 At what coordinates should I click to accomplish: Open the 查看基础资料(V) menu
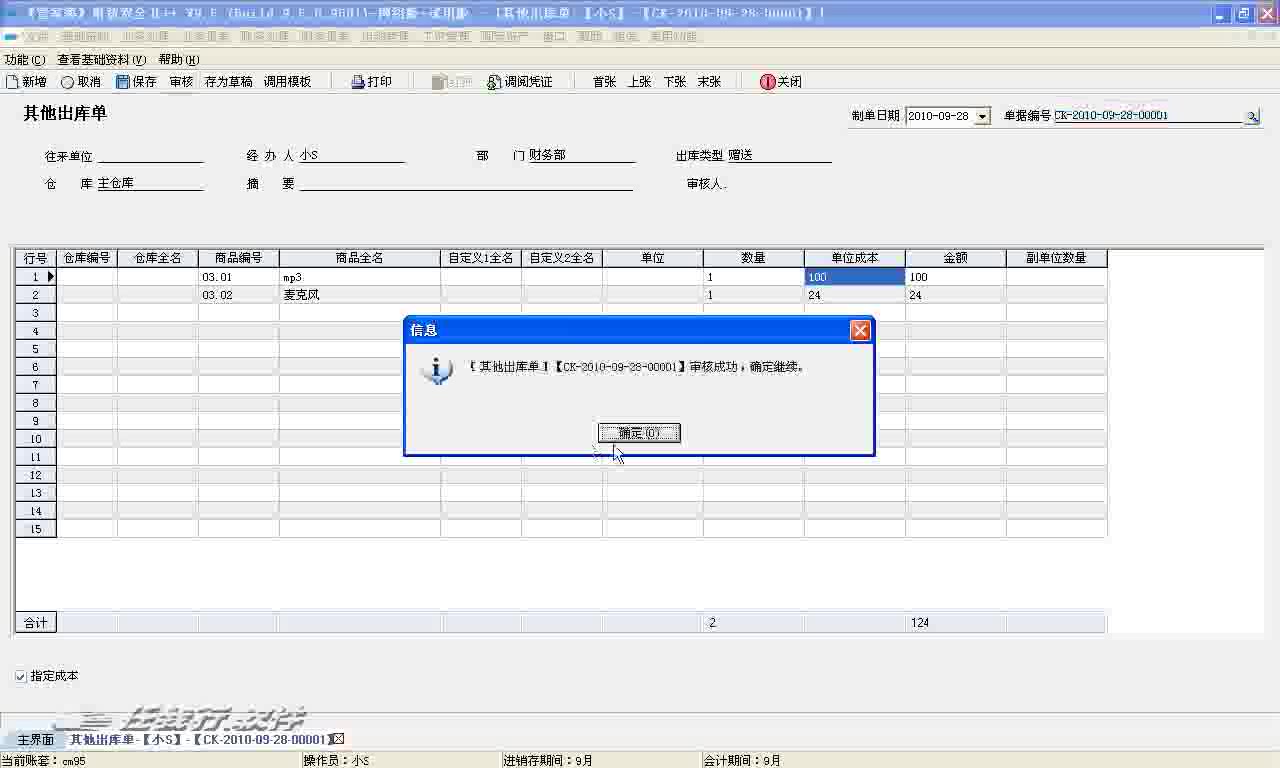101,60
